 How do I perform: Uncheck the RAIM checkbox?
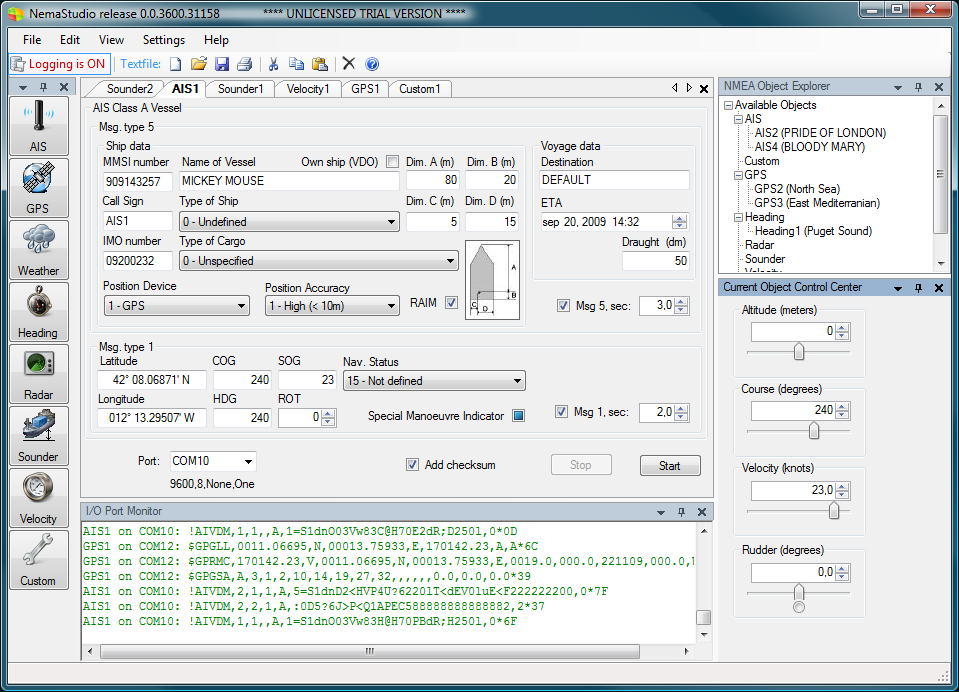click(451, 303)
